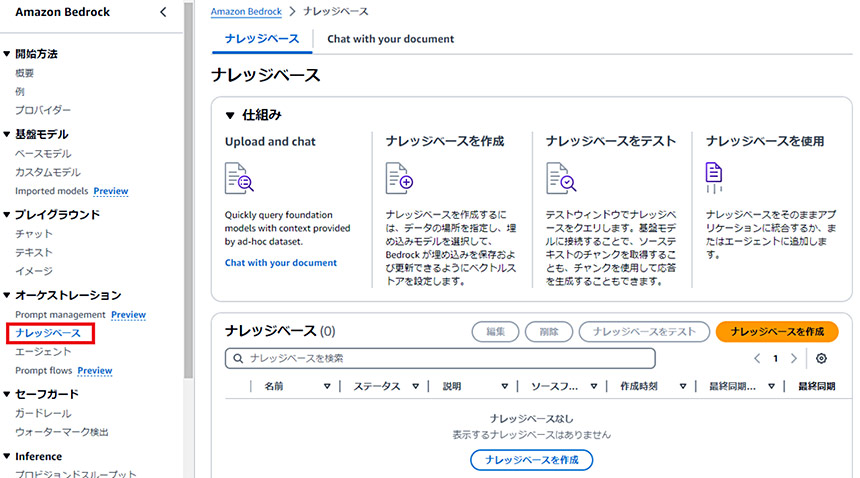Select ナレッジベース in the sidebar

pyautogui.click(x=48, y=333)
